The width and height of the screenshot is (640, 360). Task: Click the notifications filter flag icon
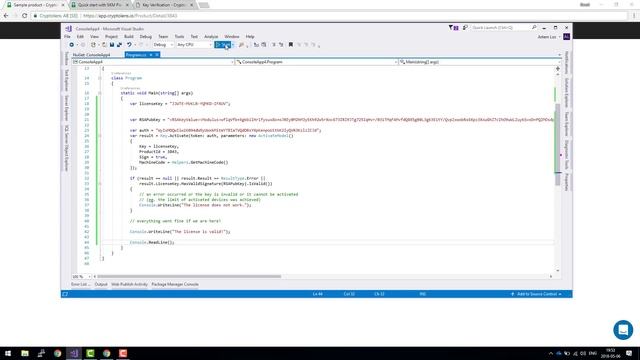(x=453, y=27)
